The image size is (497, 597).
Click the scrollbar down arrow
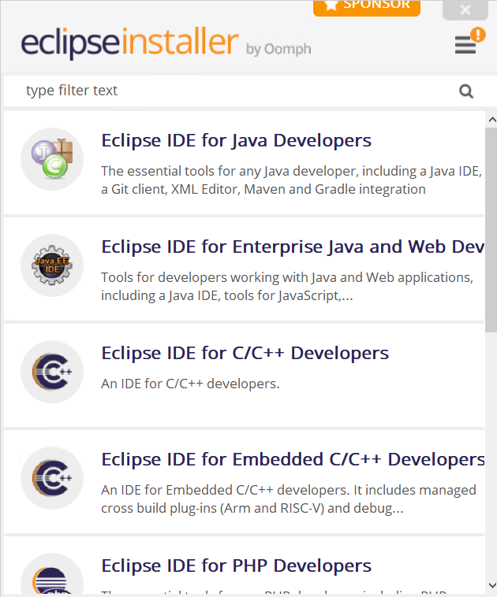(492, 585)
